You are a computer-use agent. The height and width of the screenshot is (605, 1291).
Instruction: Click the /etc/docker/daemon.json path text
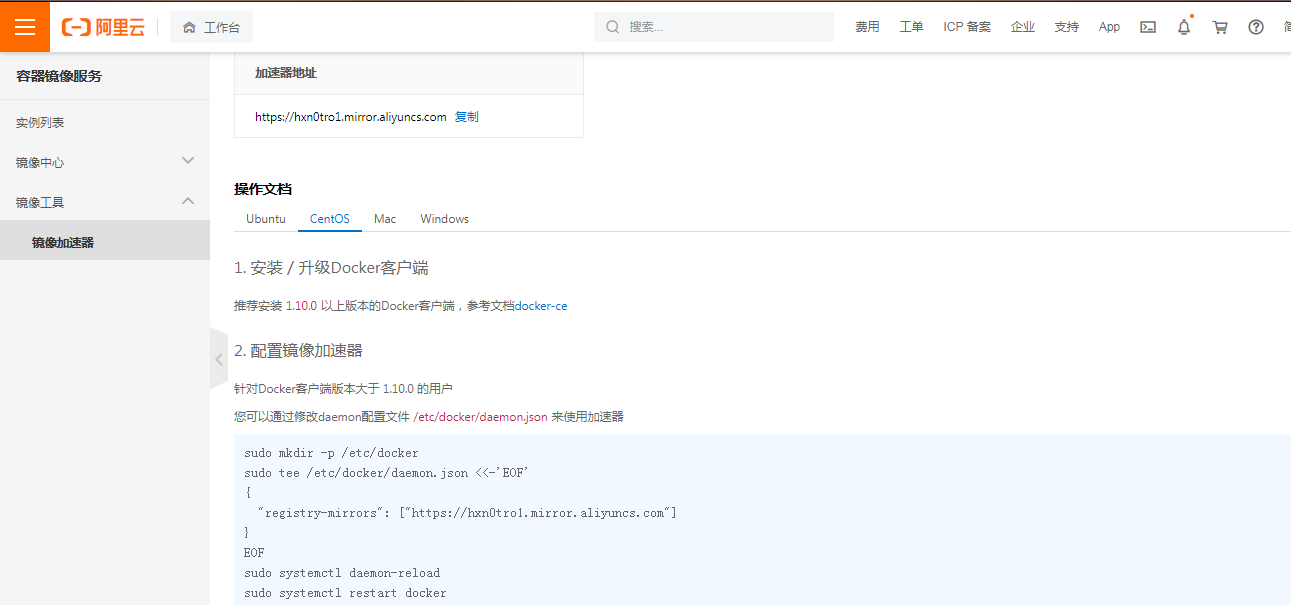tap(480, 417)
